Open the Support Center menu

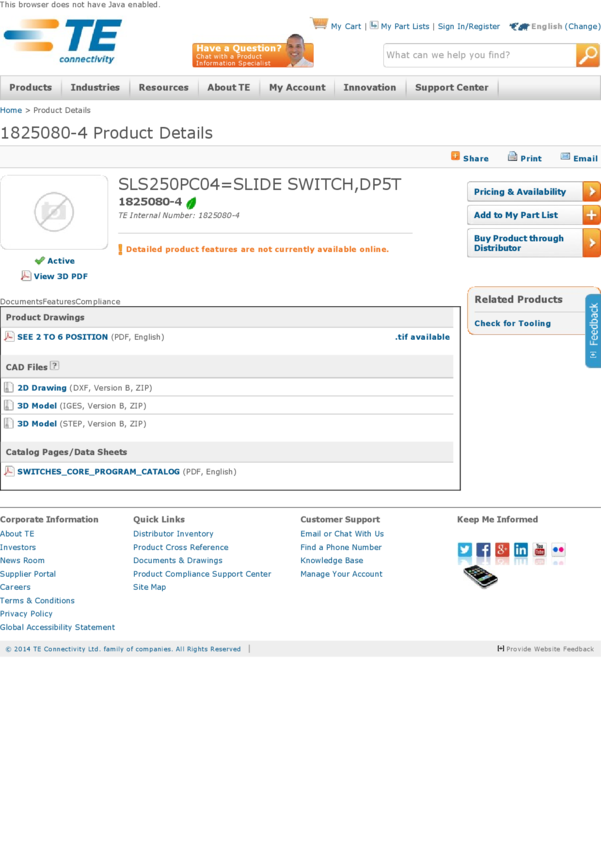click(451, 88)
